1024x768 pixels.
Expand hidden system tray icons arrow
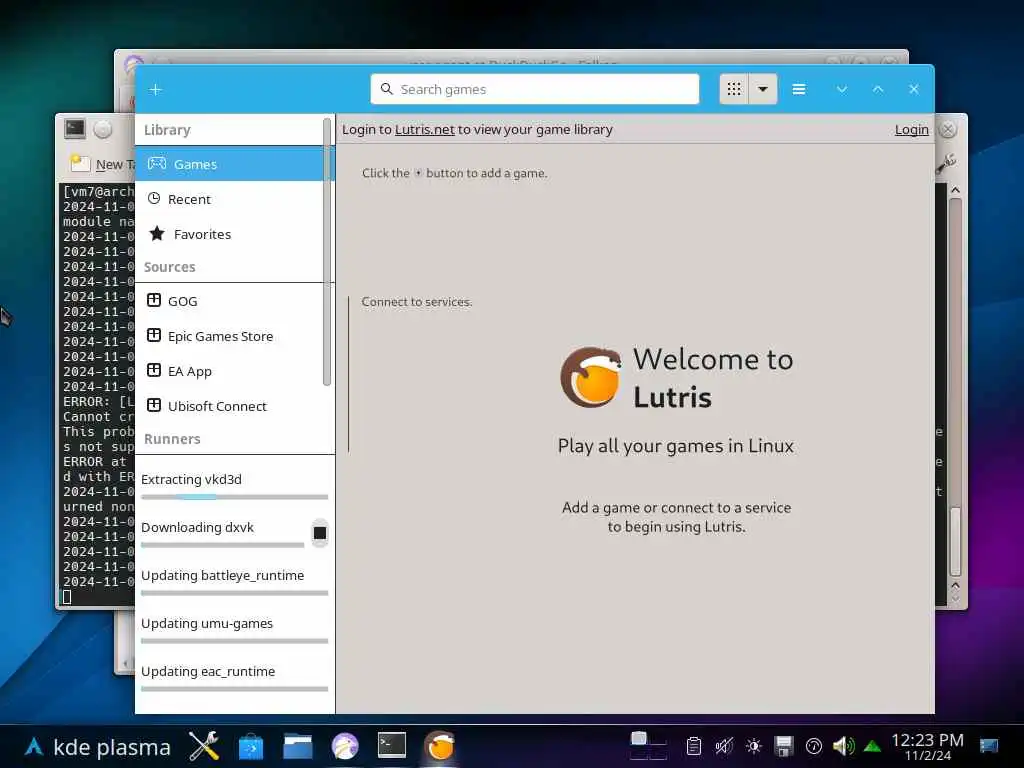click(872, 746)
